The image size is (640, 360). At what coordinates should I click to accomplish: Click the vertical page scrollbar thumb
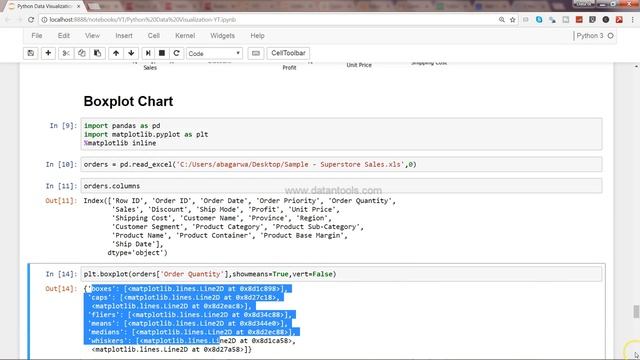coord(636,311)
